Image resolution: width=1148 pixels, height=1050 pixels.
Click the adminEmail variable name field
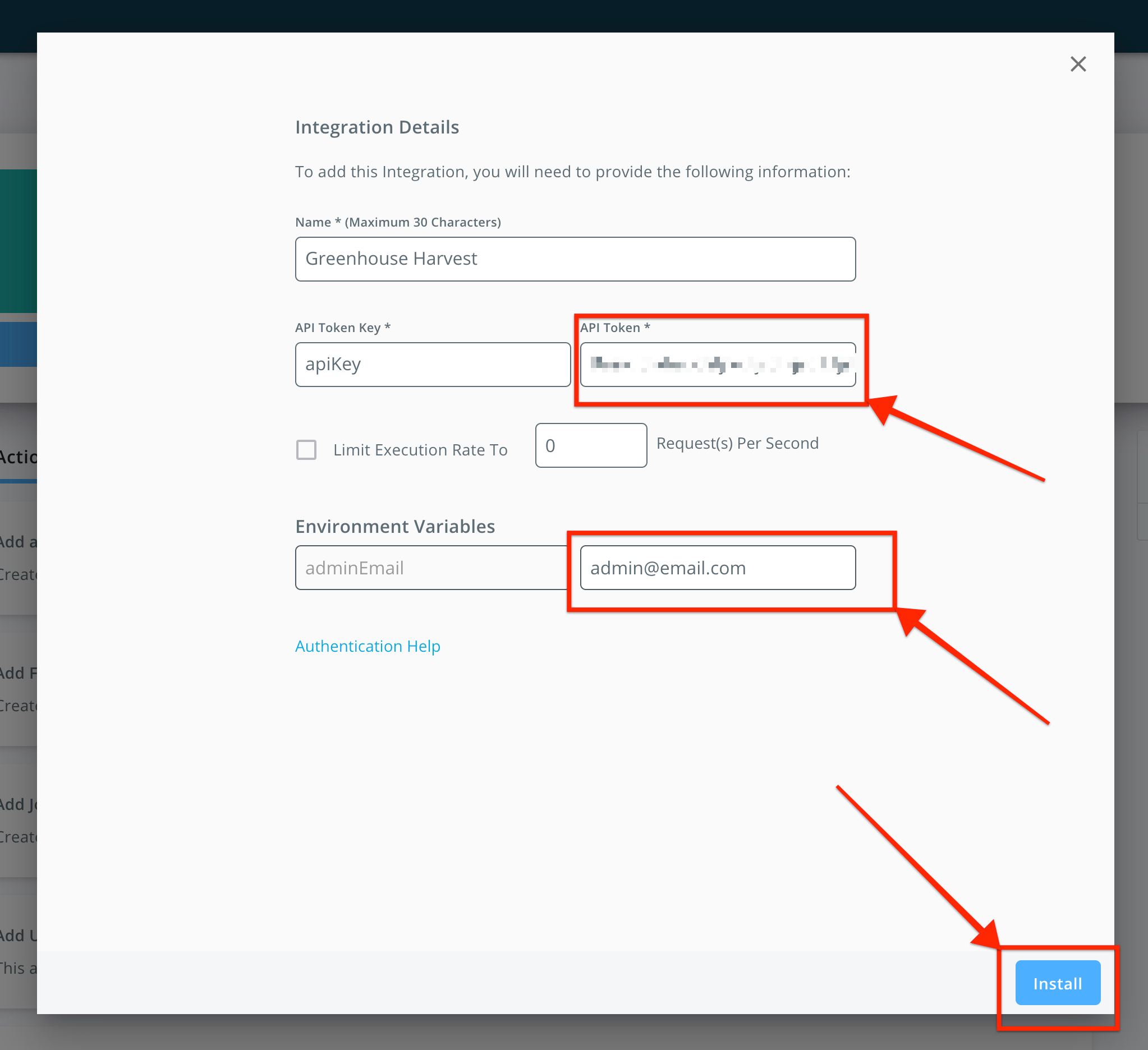[x=431, y=568]
